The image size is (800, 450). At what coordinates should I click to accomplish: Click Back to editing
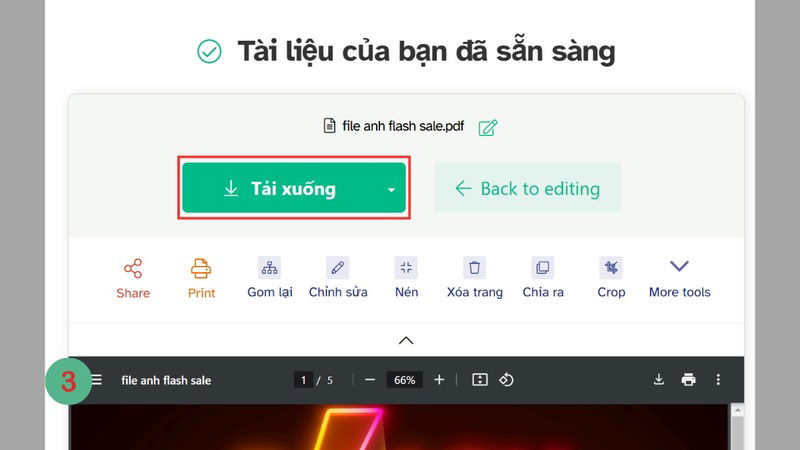[x=528, y=188]
